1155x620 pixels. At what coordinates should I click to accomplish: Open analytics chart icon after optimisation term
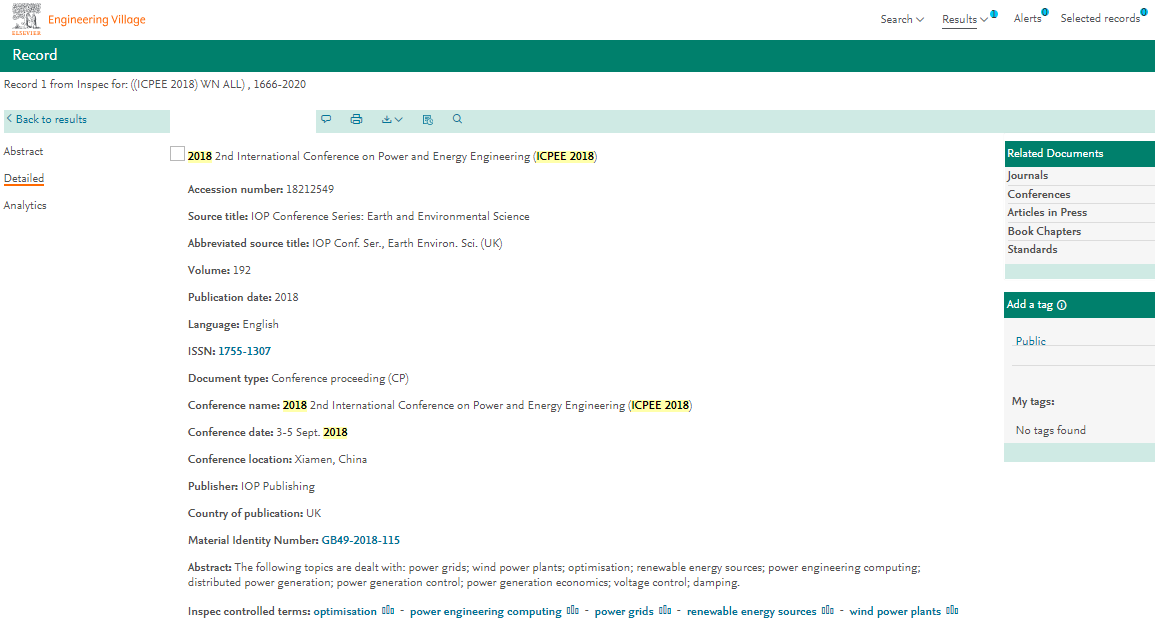[x=388, y=610]
